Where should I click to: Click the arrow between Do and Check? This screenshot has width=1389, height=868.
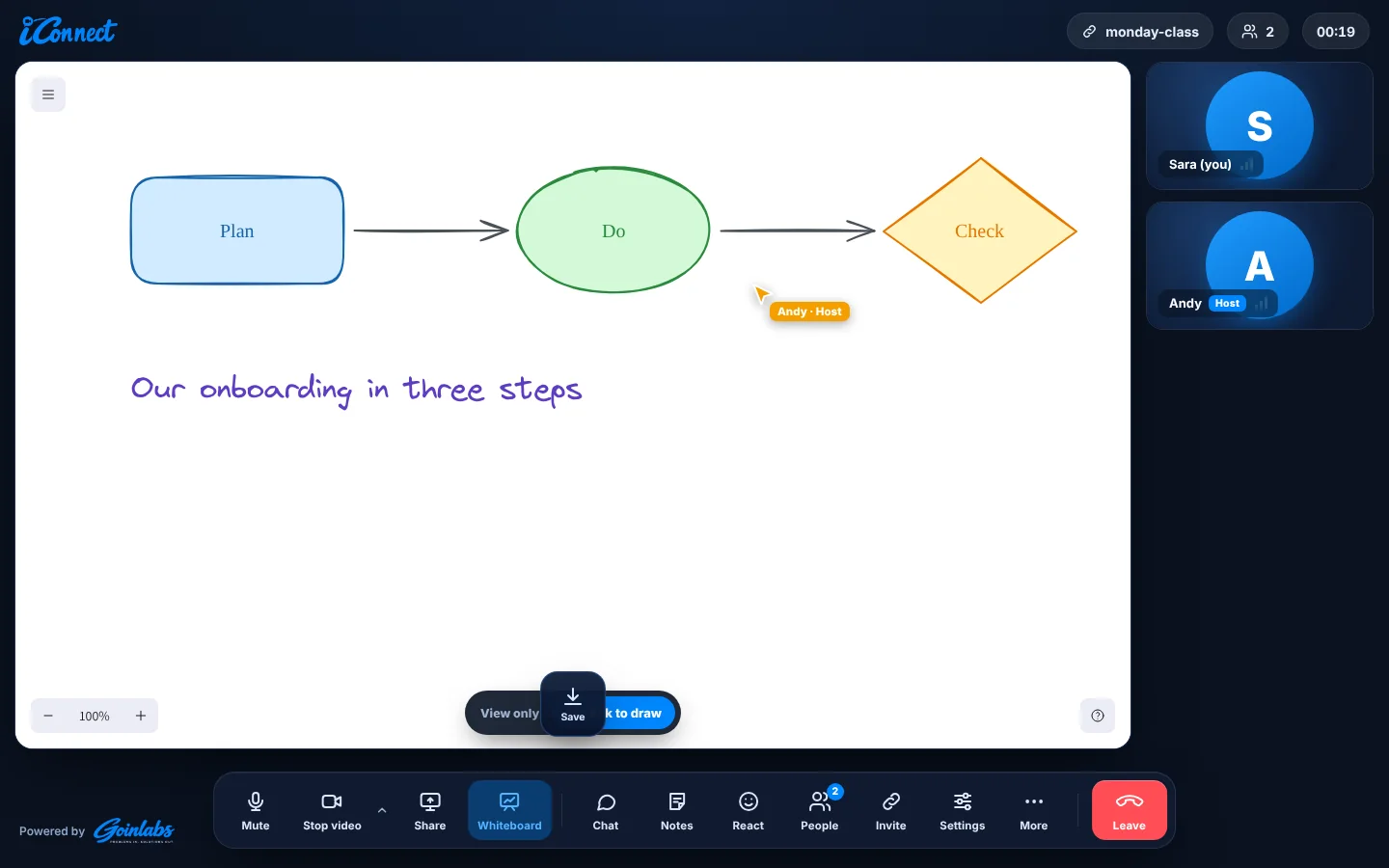tap(798, 231)
